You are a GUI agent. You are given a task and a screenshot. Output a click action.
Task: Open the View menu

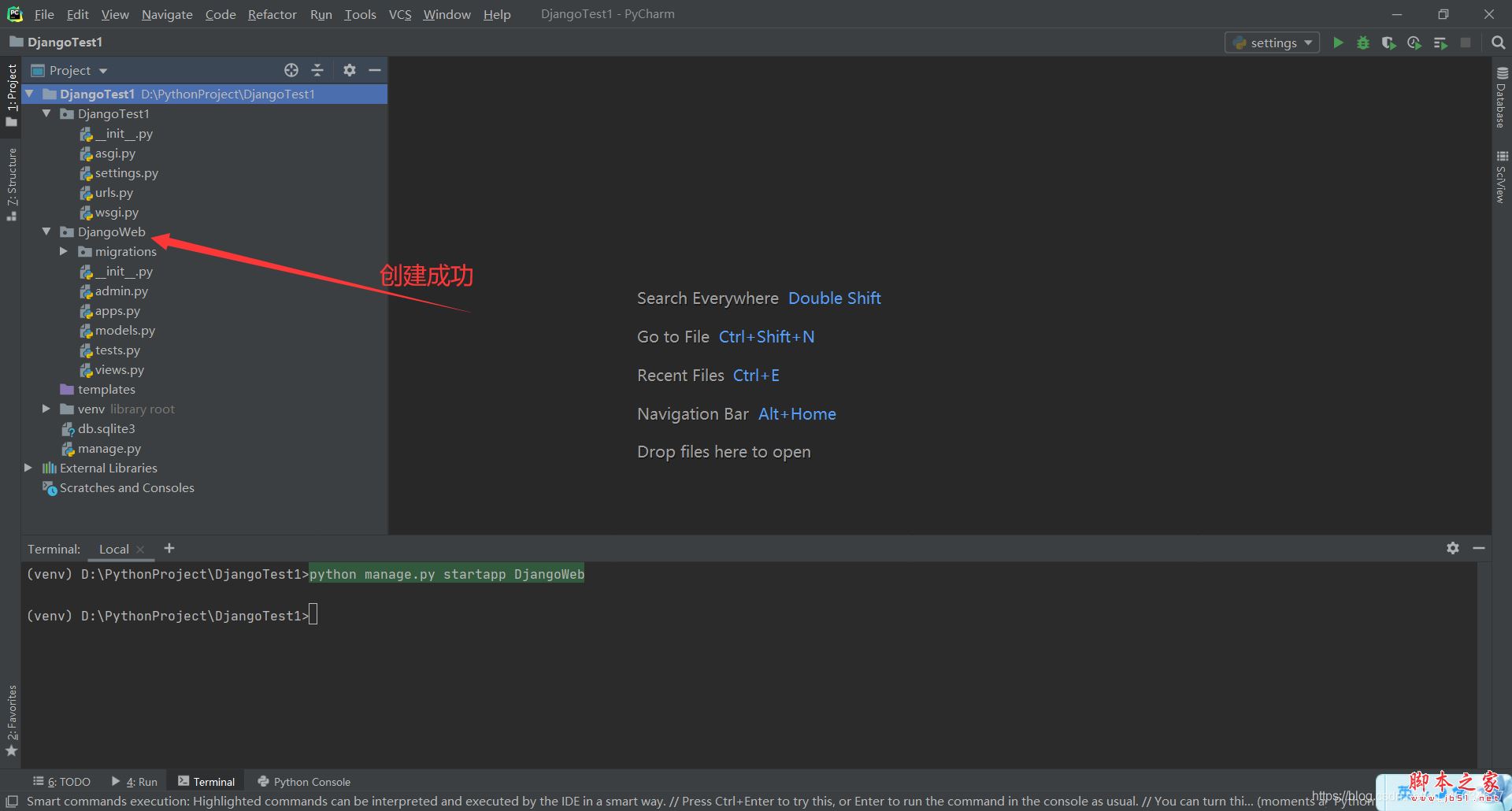coord(115,14)
